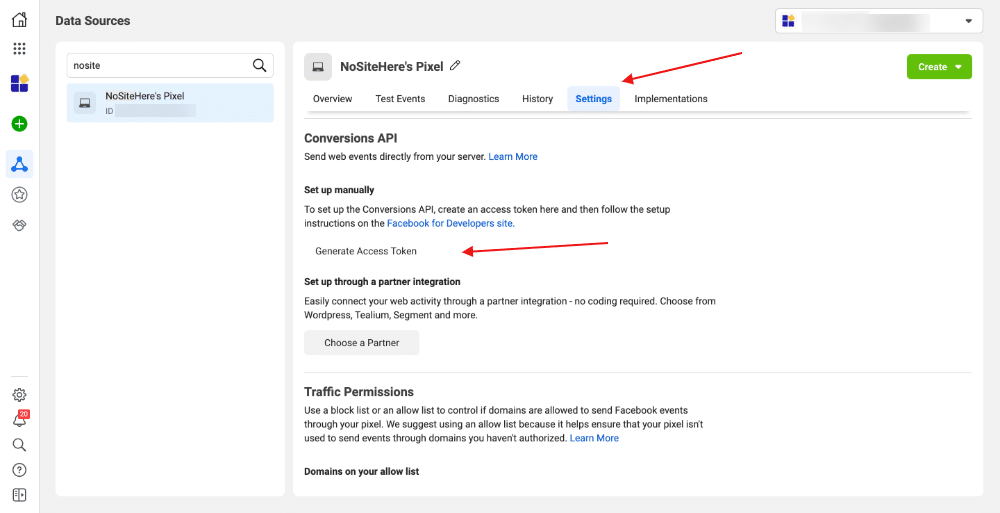Select NoSiteHere's Pixel in data source list

[x=170, y=103]
